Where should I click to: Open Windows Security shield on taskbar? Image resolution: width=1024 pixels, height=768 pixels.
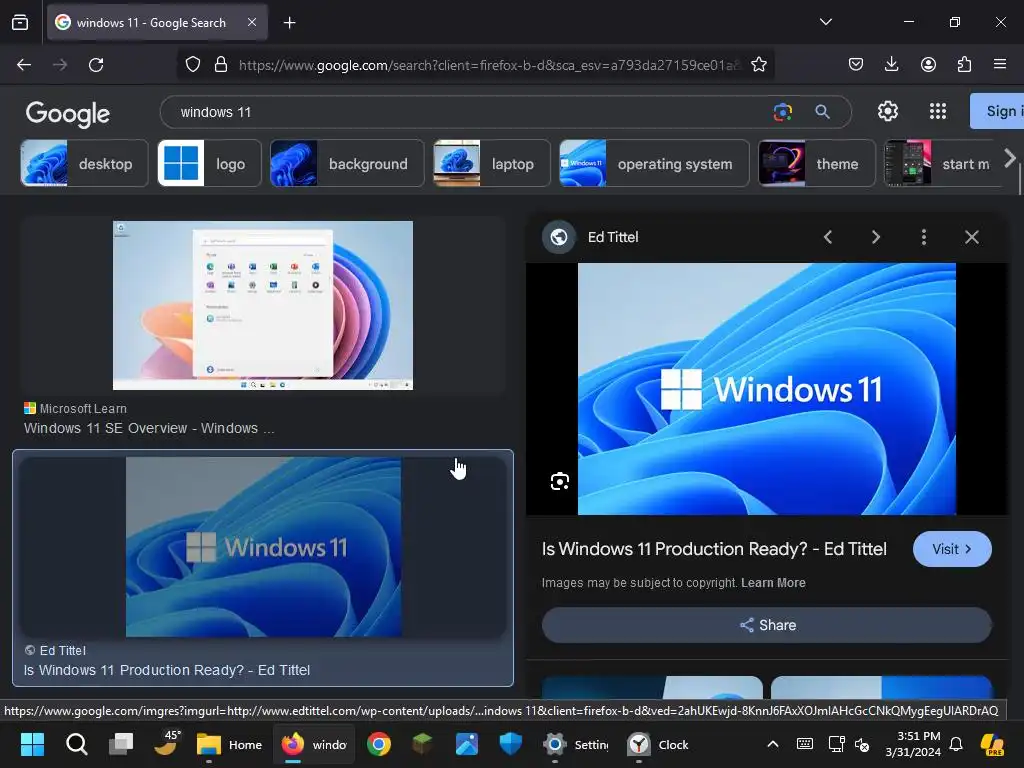511,744
